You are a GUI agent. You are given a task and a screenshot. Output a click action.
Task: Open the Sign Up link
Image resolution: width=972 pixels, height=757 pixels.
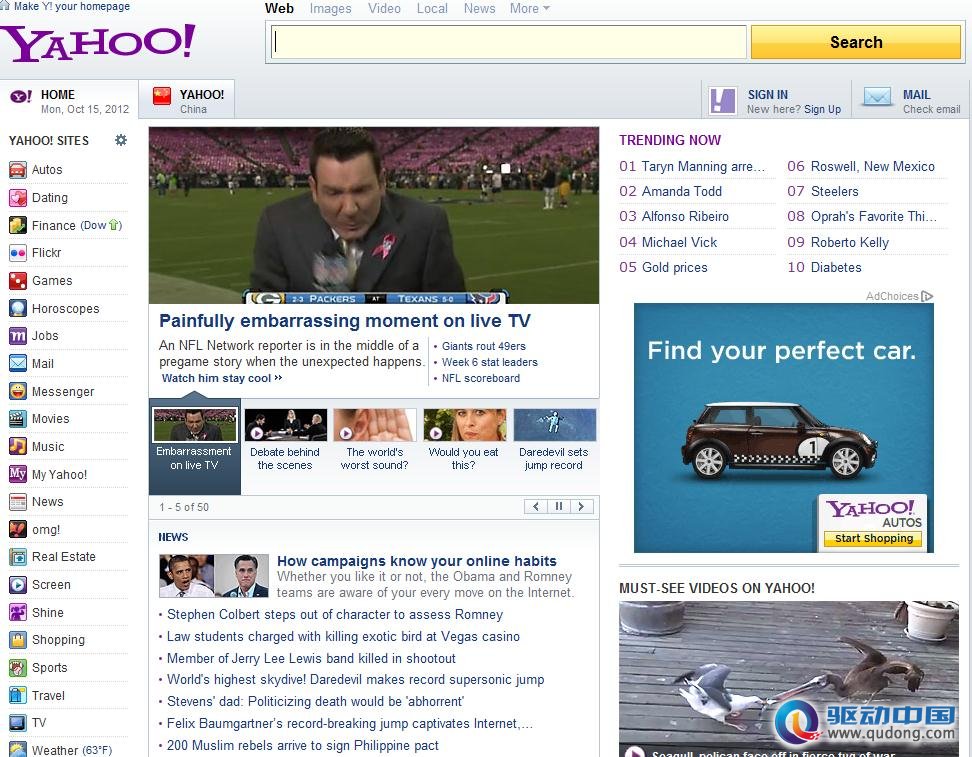823,110
